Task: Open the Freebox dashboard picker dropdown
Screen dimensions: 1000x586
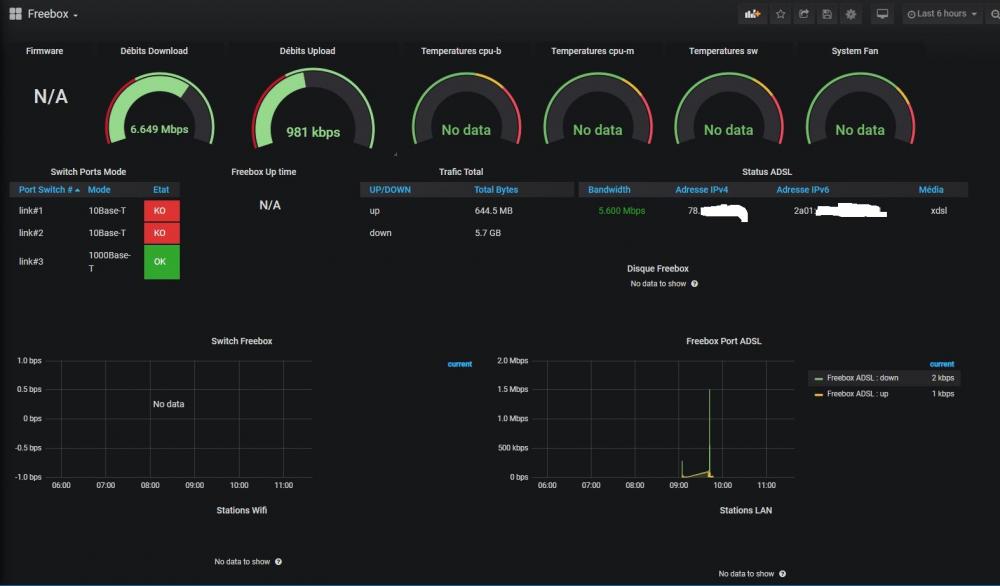Action: click(53, 14)
